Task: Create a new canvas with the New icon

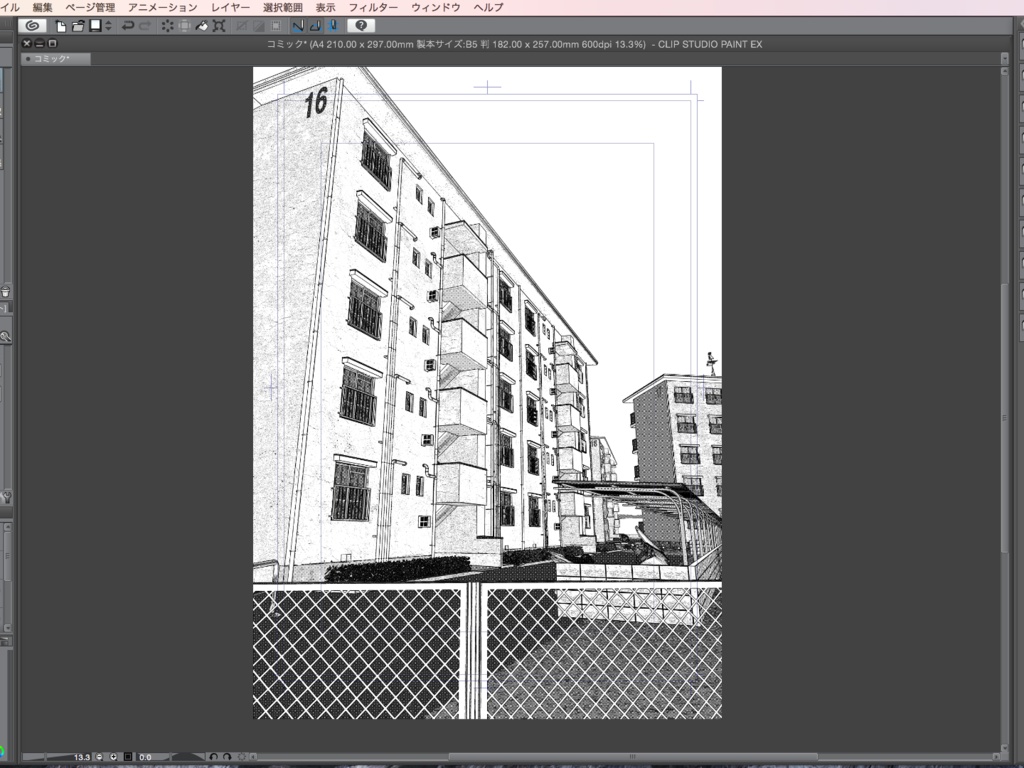Action: coord(60,25)
